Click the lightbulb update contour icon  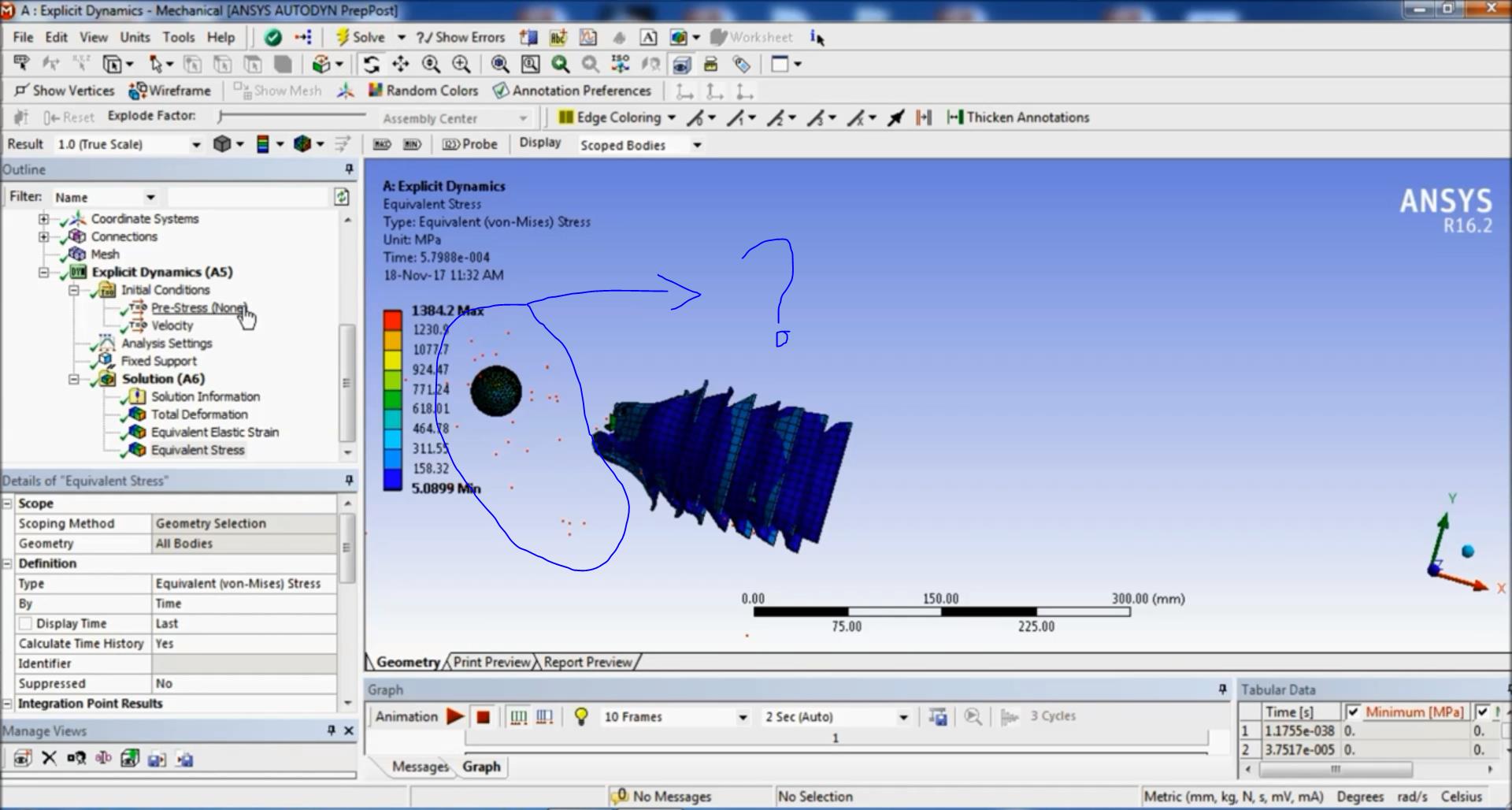tap(581, 716)
